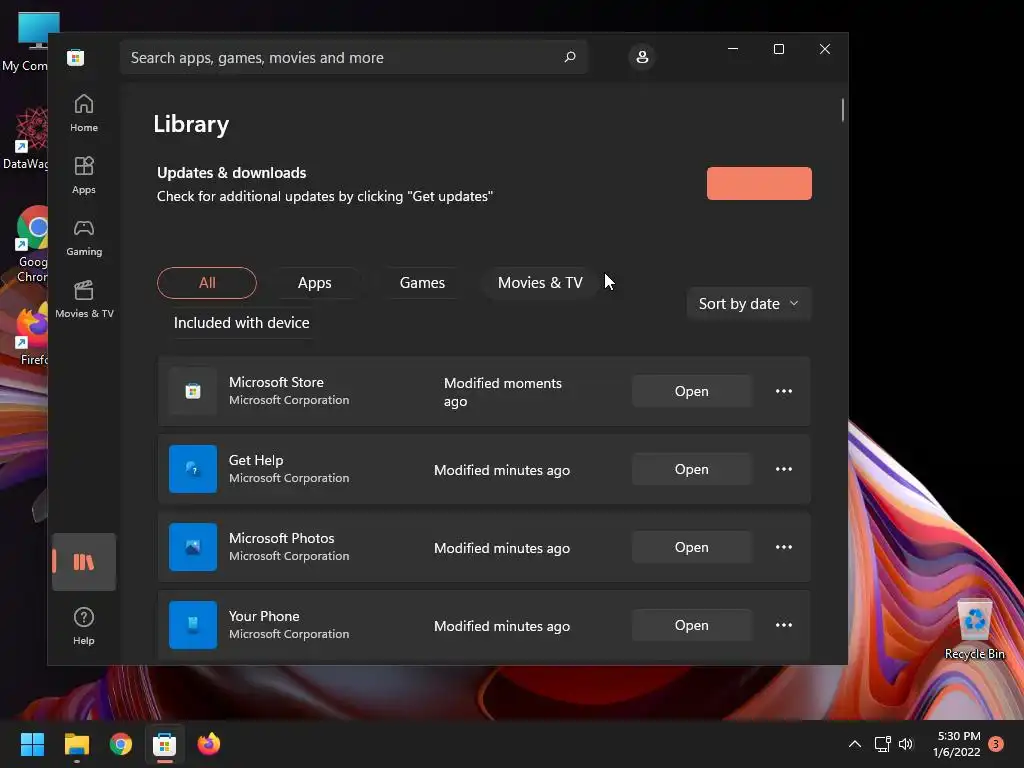Image resolution: width=1024 pixels, height=768 pixels.
Task: Click the 'Your Phone' app name text
Action: (264, 616)
